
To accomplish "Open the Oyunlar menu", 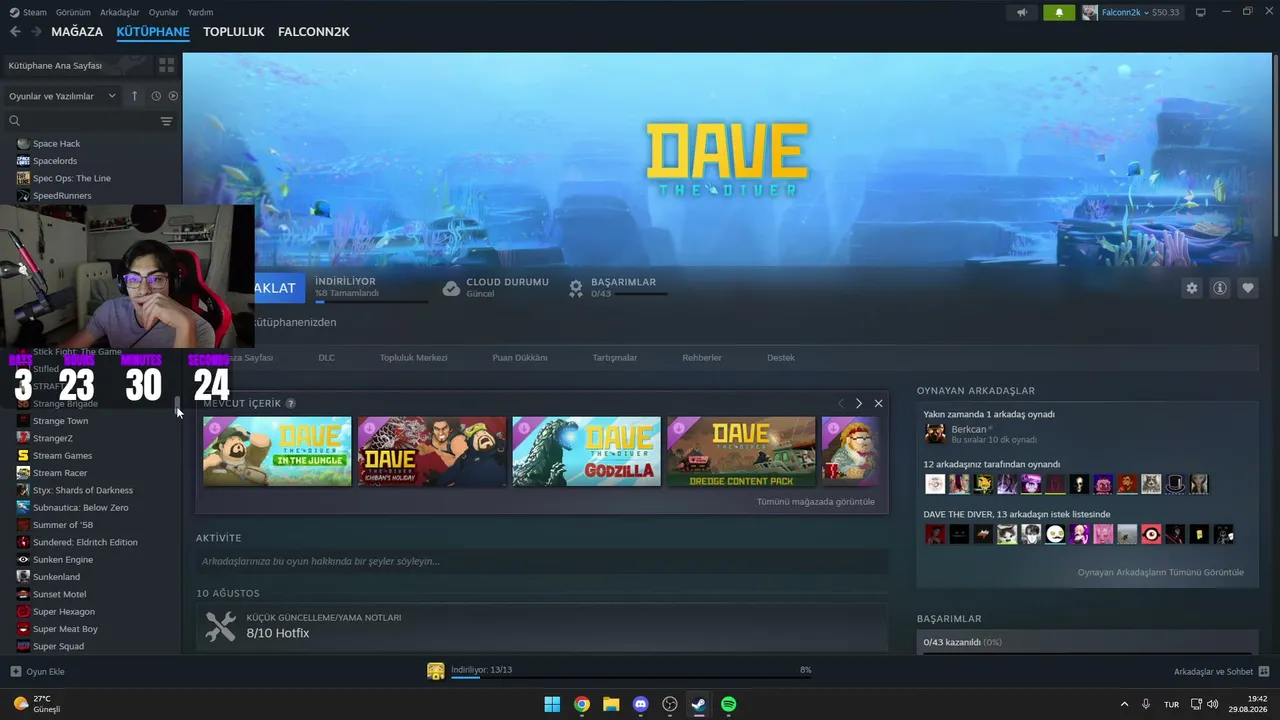I will (x=163, y=12).
